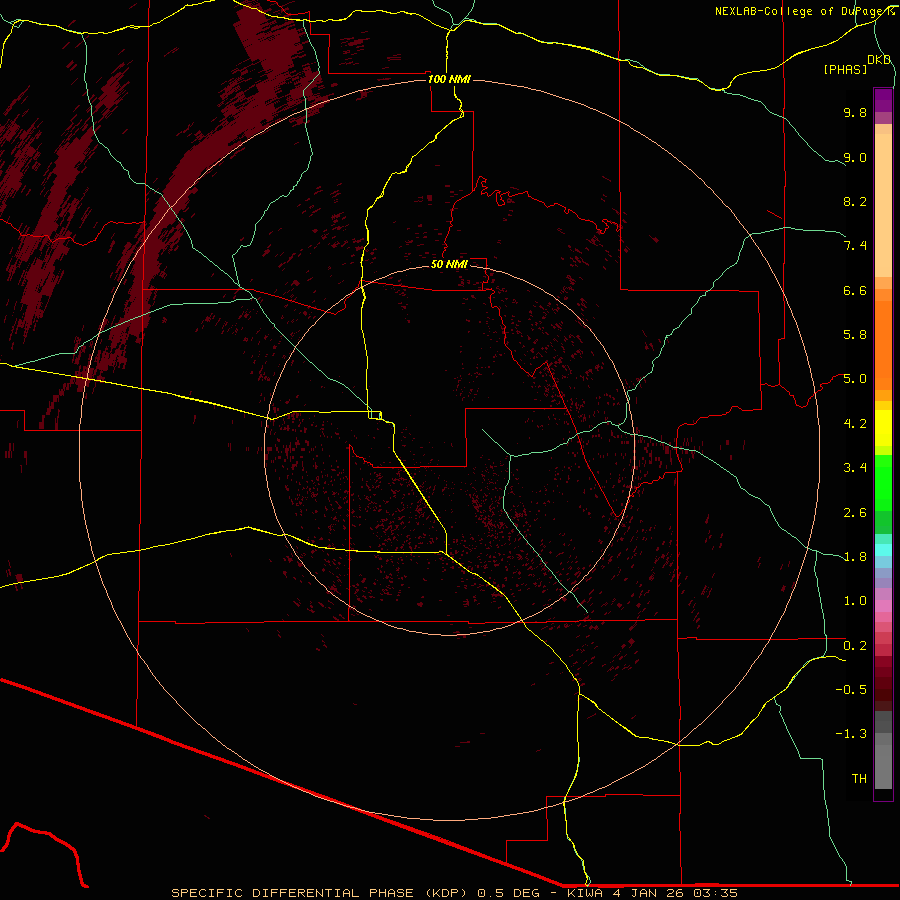The height and width of the screenshot is (900, 900).
Task: Click the 50 NMI range ring label
Action: pos(449,264)
